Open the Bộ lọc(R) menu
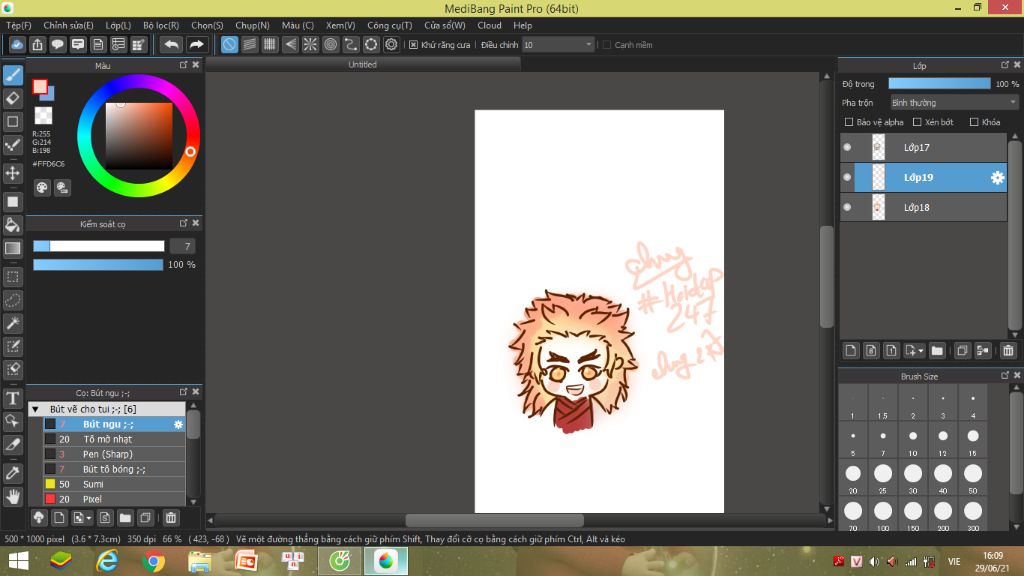1024x576 pixels. point(161,25)
